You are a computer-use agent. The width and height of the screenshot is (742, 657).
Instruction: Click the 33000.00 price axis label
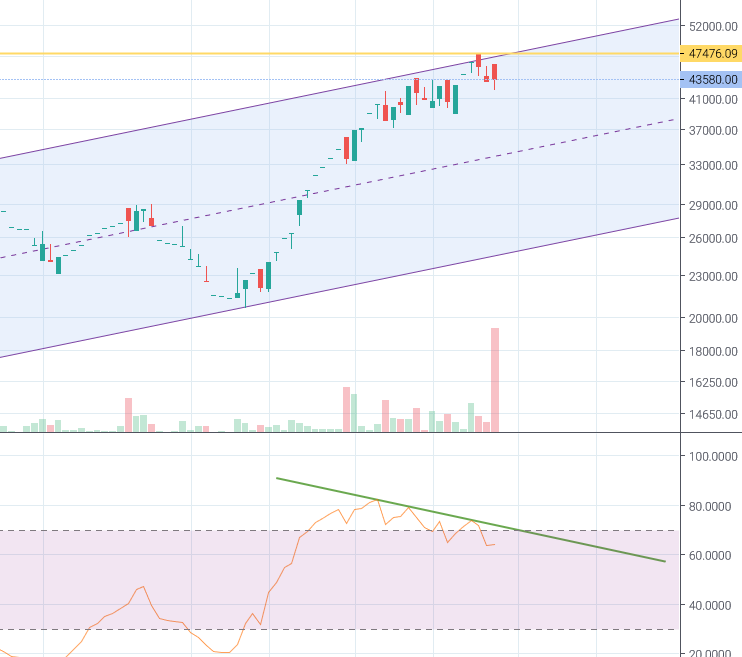(713, 165)
